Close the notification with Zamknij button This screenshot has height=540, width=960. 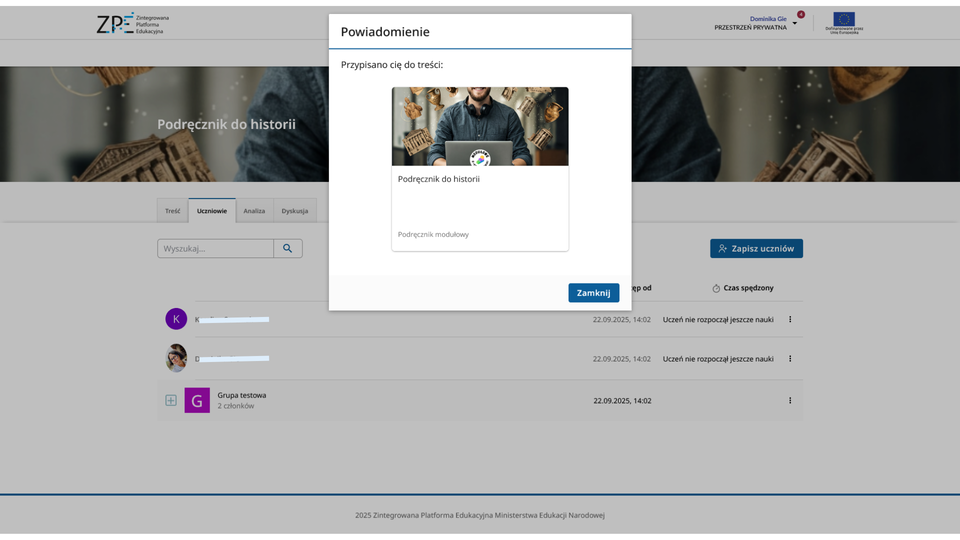[x=593, y=293]
